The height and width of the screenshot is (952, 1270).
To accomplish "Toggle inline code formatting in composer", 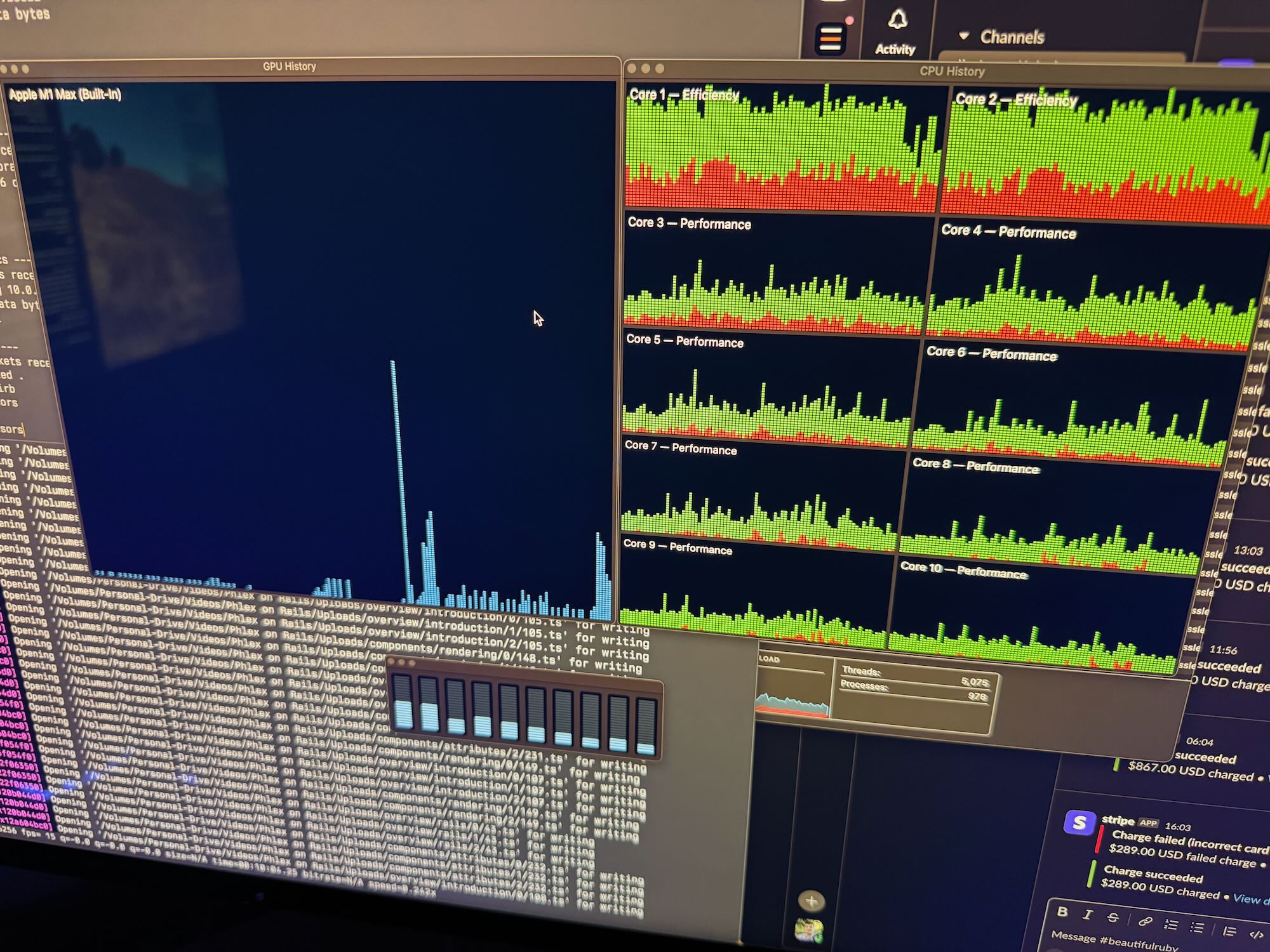I will (1255, 934).
